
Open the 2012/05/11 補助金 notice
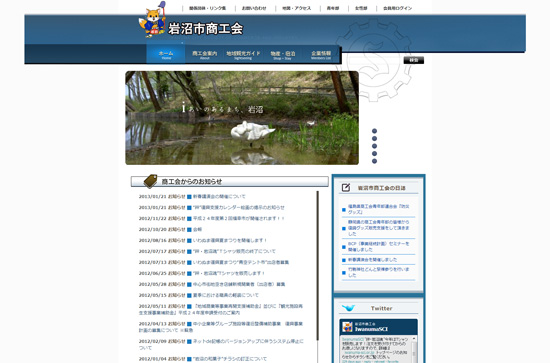pyautogui.click(x=221, y=309)
